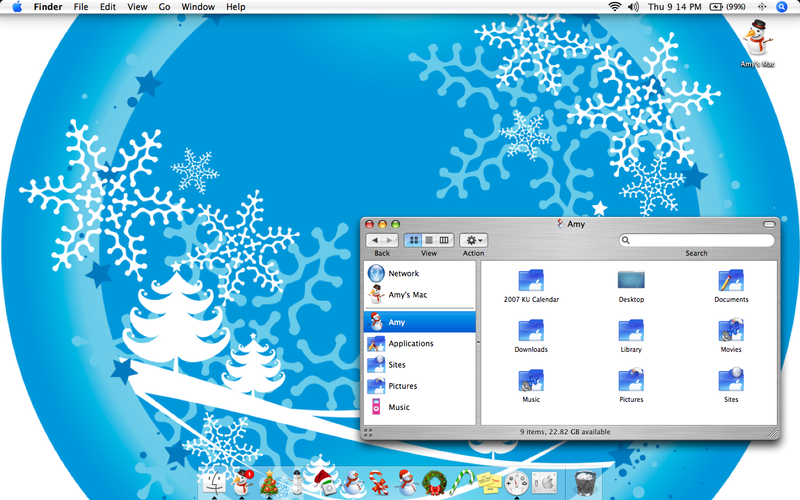The image size is (800, 500).
Task: Open System Preferences from the Dock
Action: coord(544,482)
